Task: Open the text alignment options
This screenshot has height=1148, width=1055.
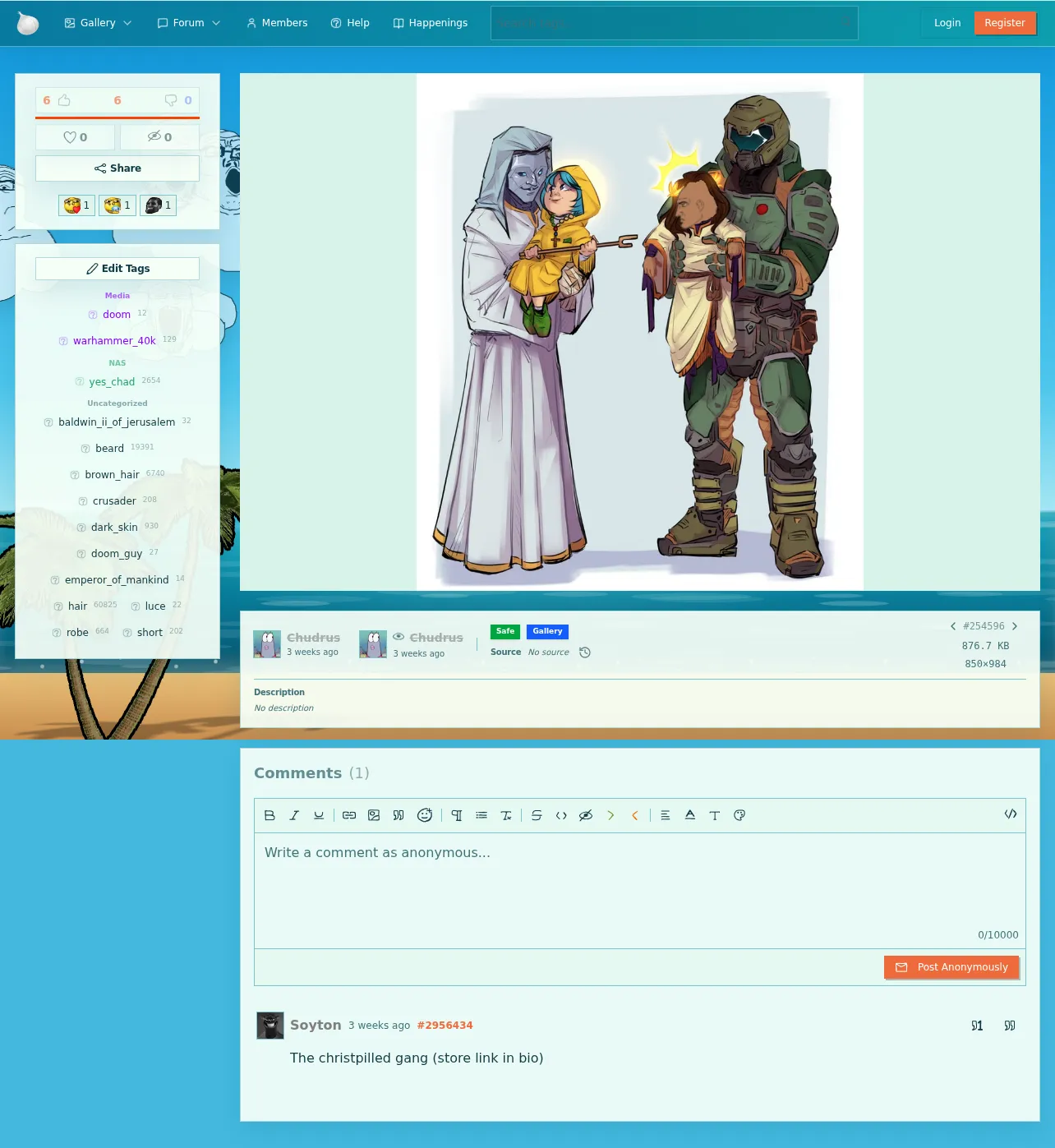Action: click(x=666, y=815)
